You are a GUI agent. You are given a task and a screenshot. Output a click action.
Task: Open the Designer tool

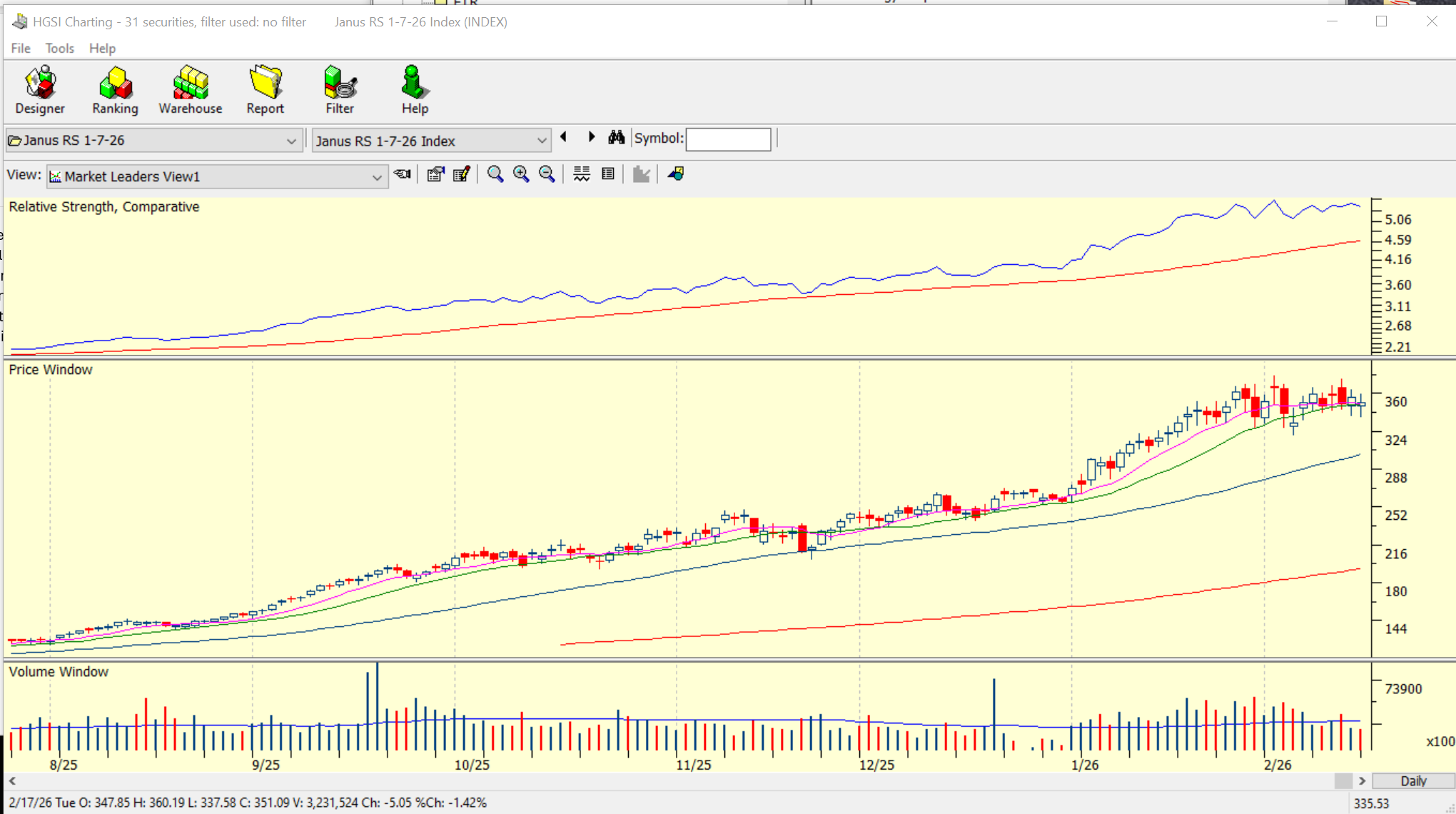[x=40, y=90]
